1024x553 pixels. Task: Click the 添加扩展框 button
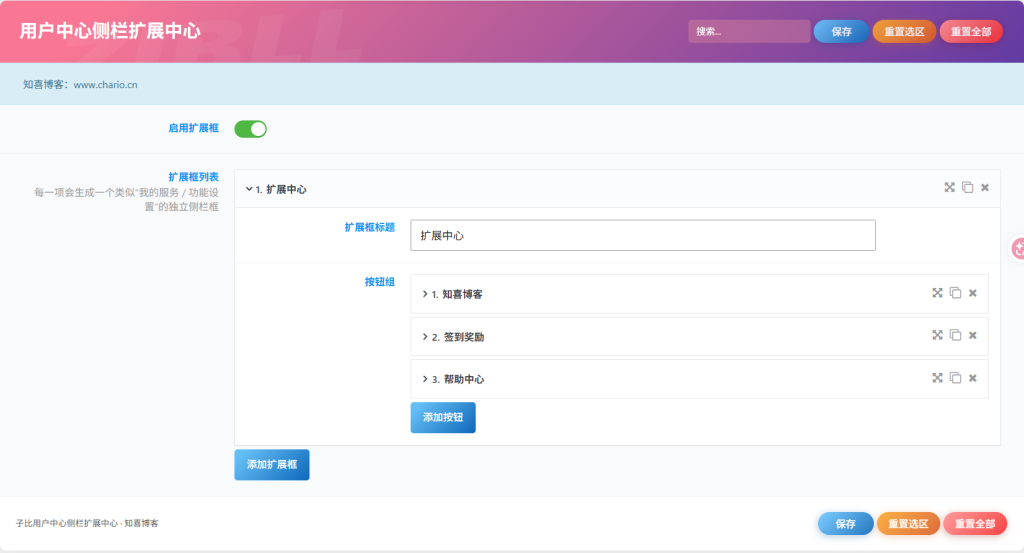pos(272,464)
